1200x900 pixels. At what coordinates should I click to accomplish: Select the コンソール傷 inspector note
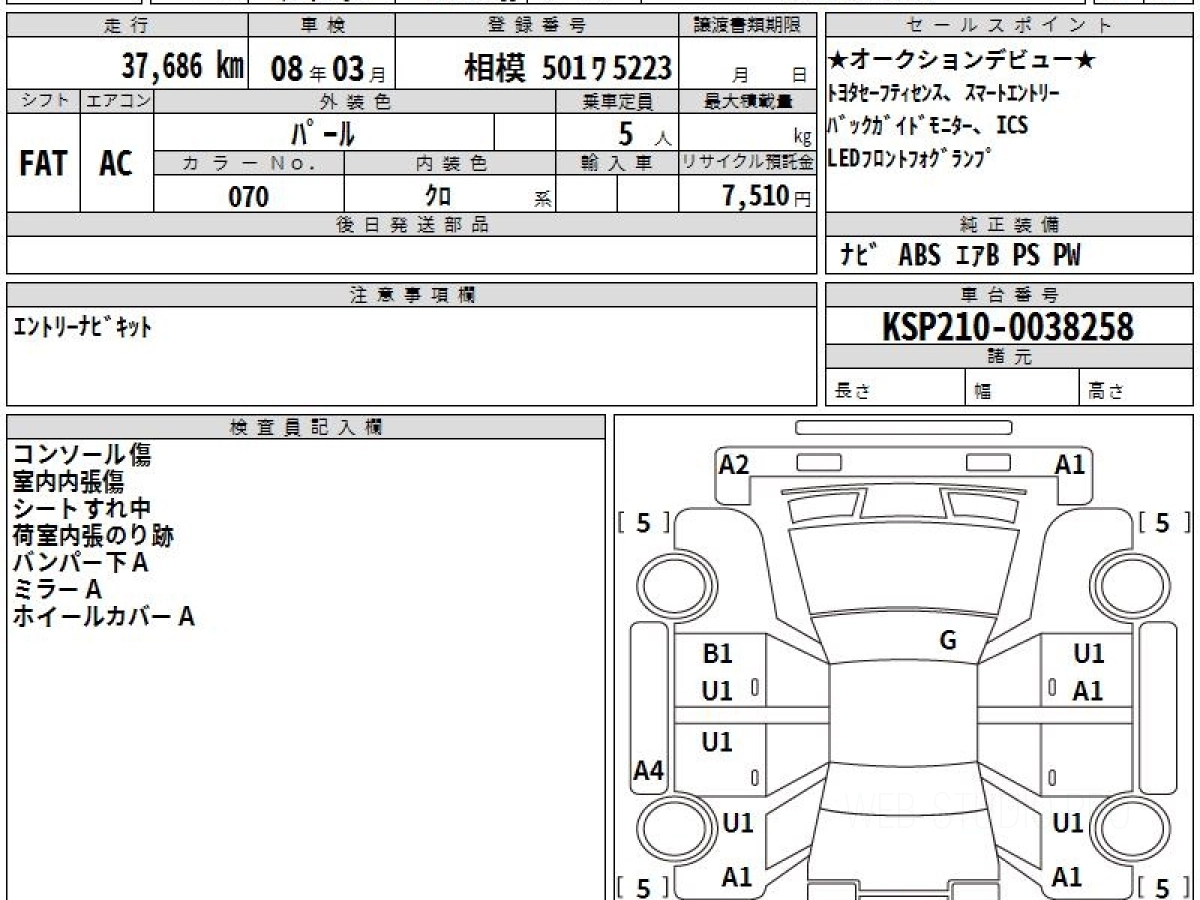click(x=83, y=456)
